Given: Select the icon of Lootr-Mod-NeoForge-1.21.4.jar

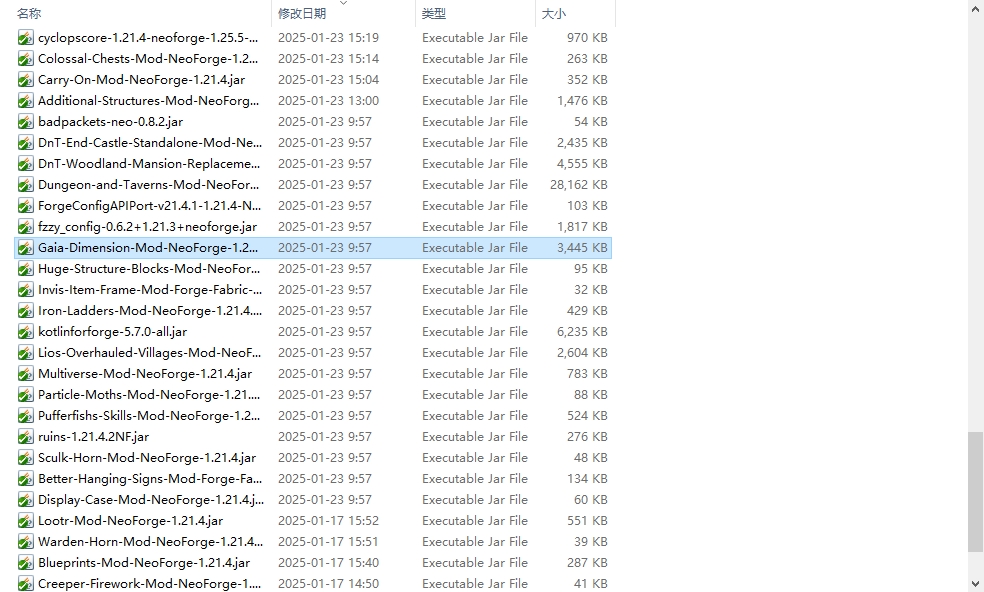Looking at the screenshot, I should pos(25,521).
